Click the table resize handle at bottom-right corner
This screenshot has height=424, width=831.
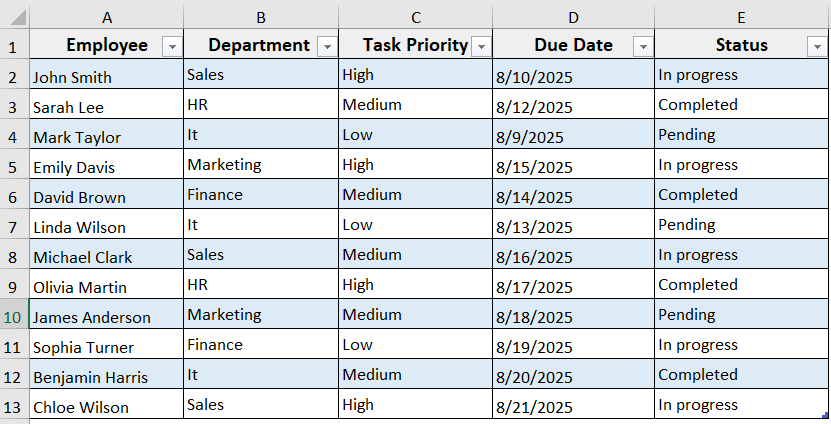(x=825, y=416)
